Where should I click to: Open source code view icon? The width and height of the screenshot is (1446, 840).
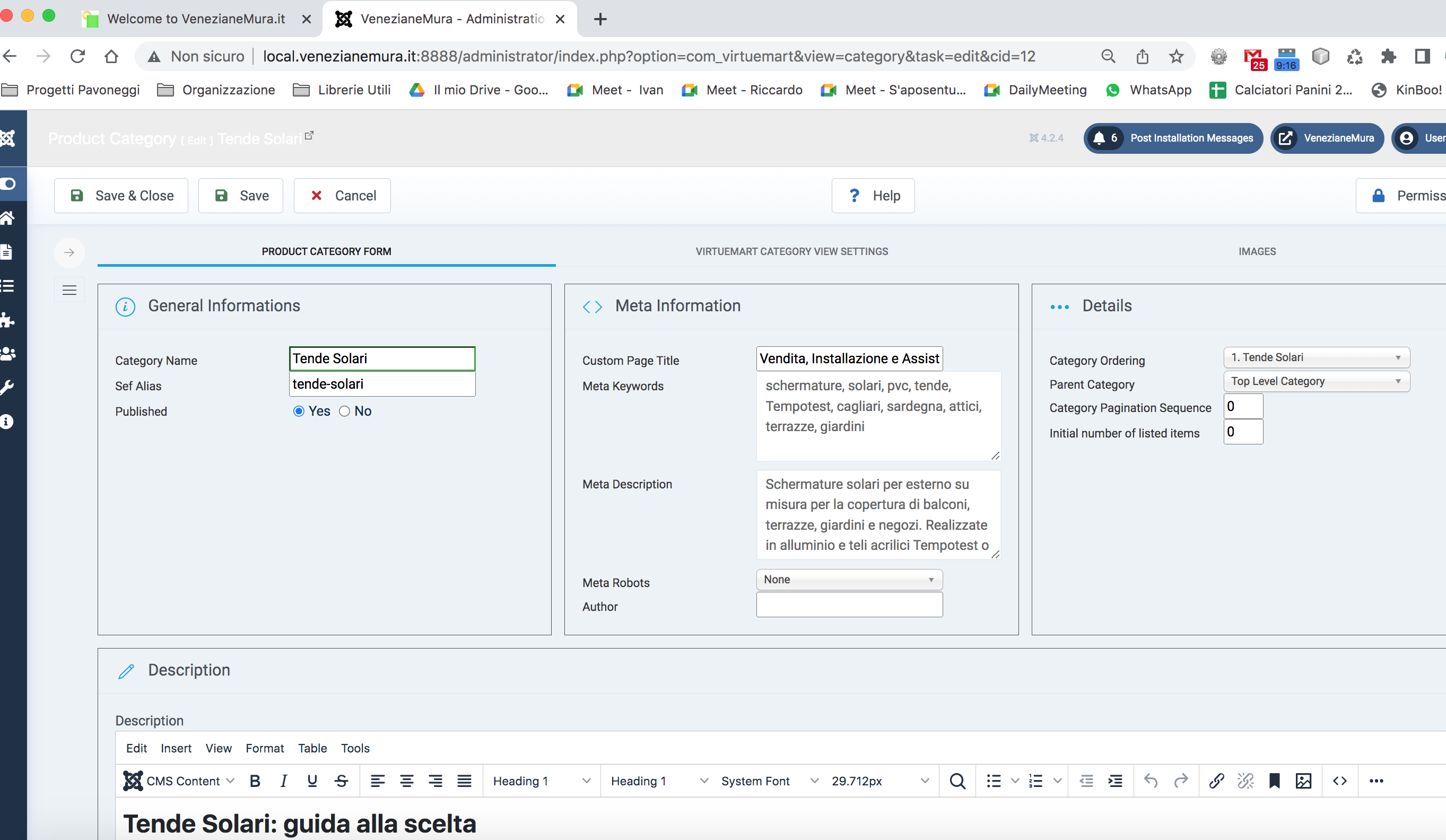pyautogui.click(x=1340, y=781)
